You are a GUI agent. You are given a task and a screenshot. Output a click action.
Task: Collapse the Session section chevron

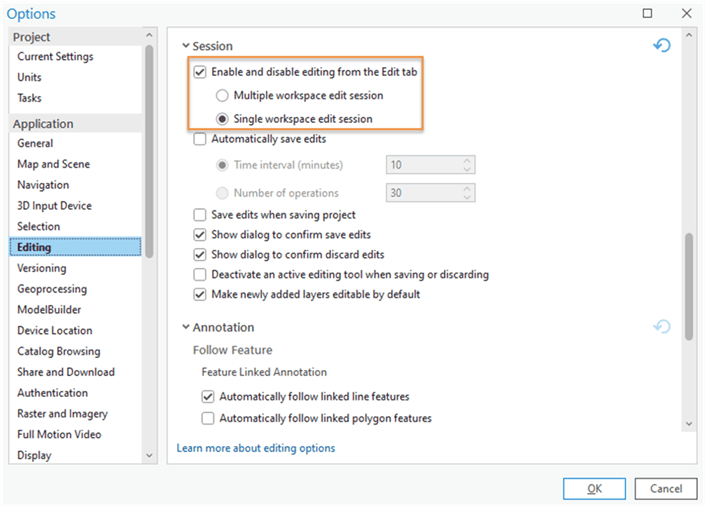[x=185, y=46]
